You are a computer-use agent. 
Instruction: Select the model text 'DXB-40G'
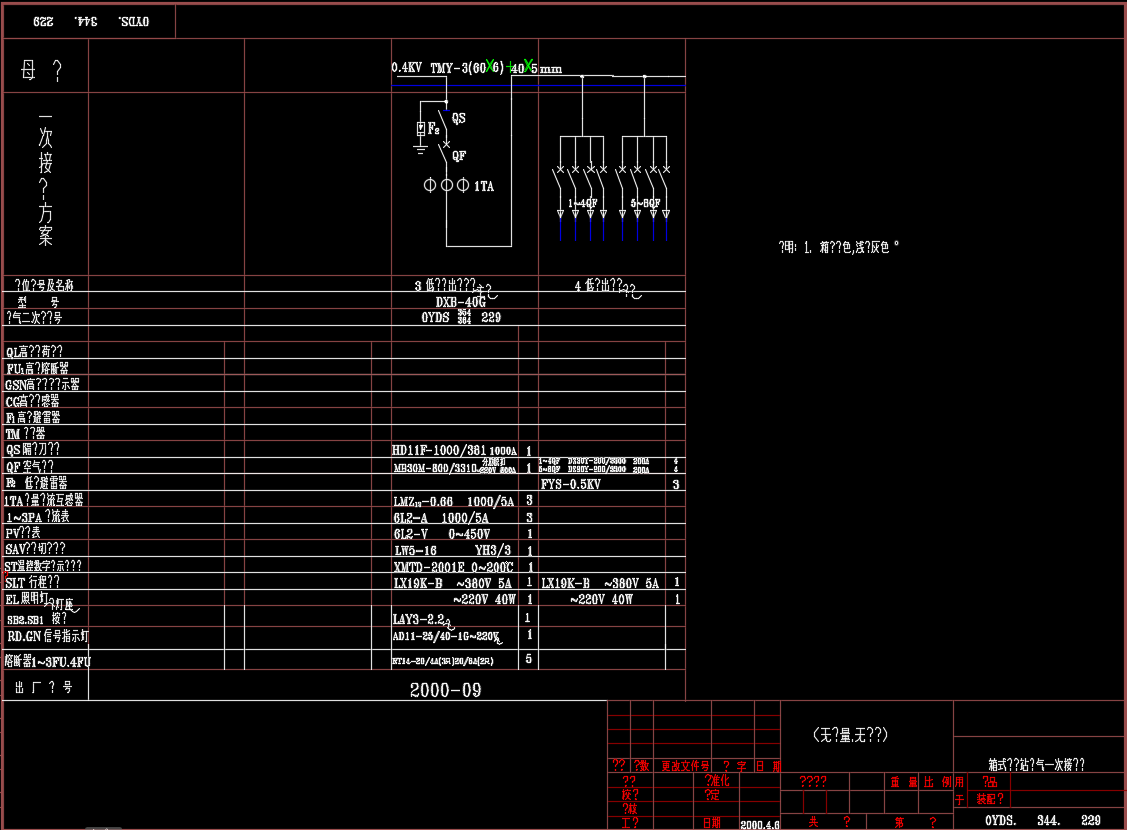pos(461,302)
